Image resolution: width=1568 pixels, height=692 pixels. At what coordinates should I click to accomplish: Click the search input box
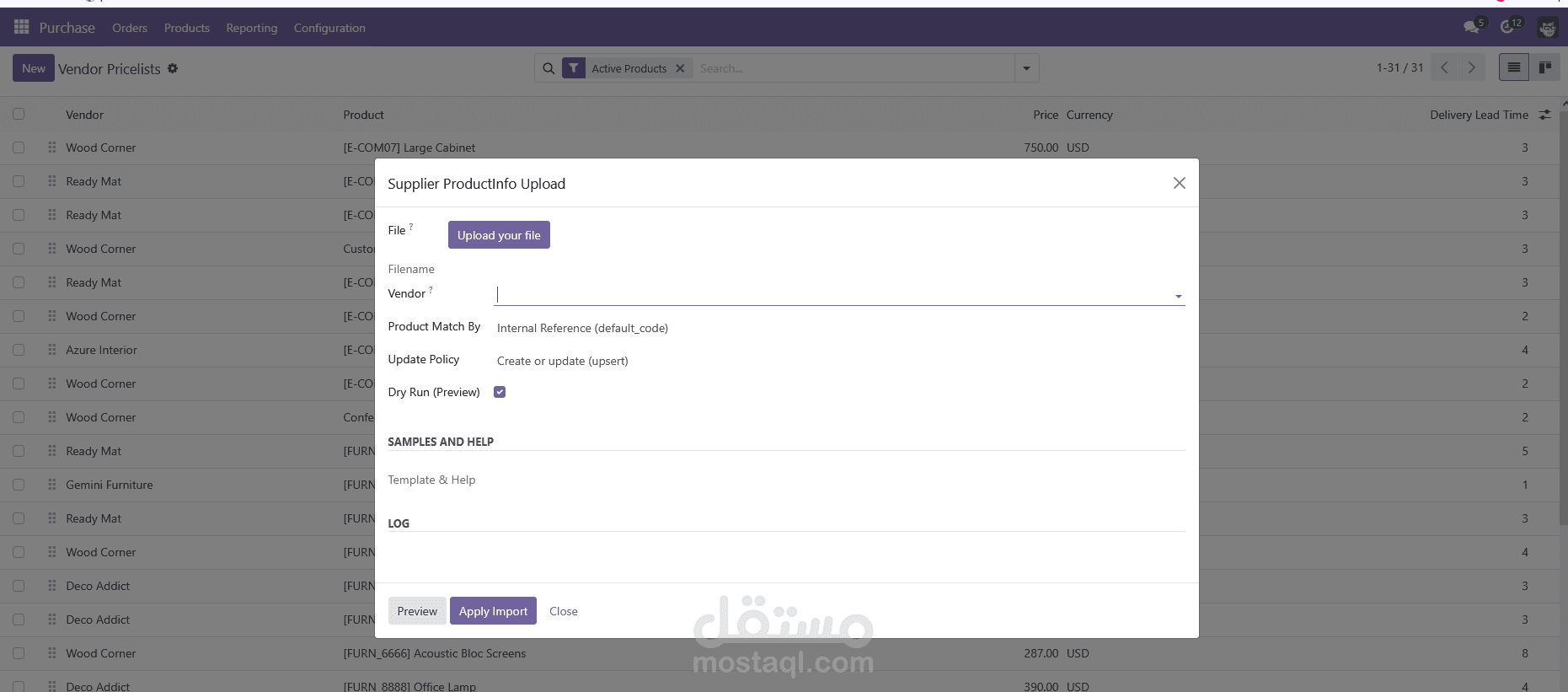pos(854,68)
